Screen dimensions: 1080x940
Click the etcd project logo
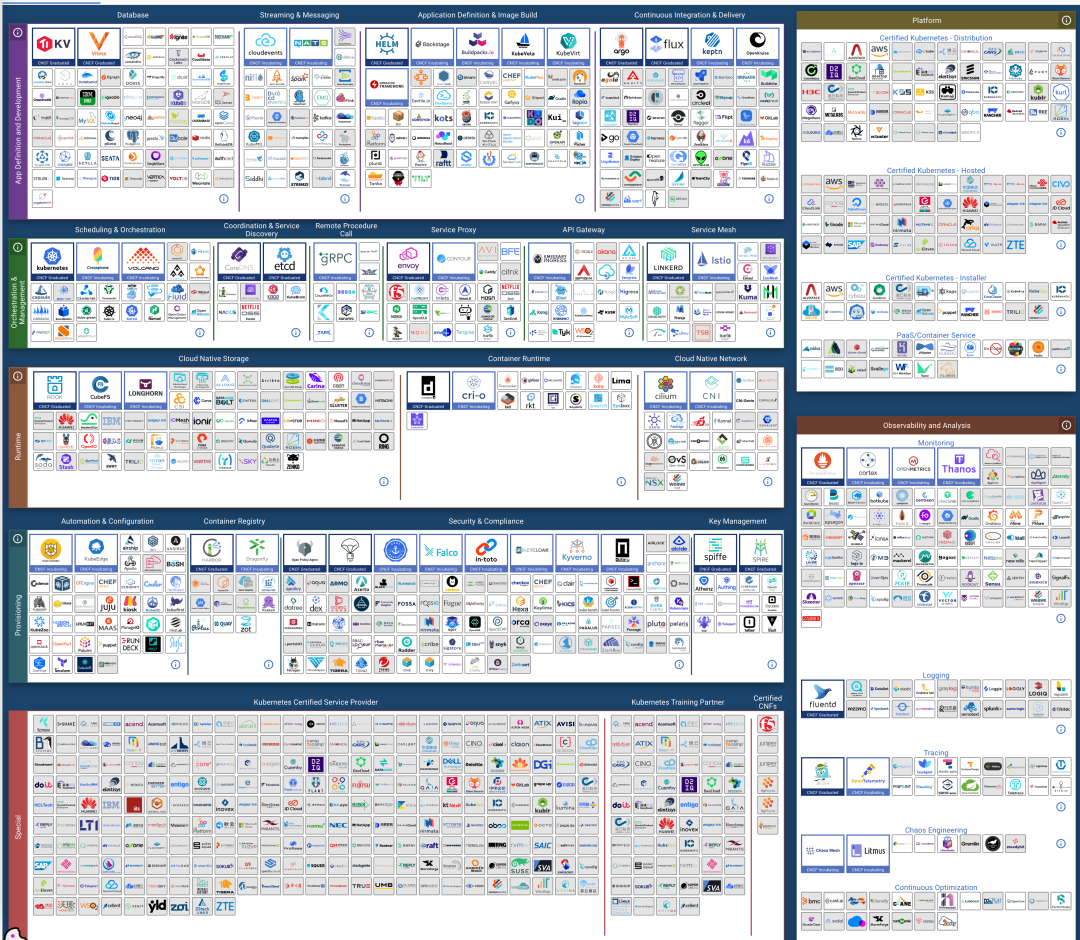(x=285, y=260)
